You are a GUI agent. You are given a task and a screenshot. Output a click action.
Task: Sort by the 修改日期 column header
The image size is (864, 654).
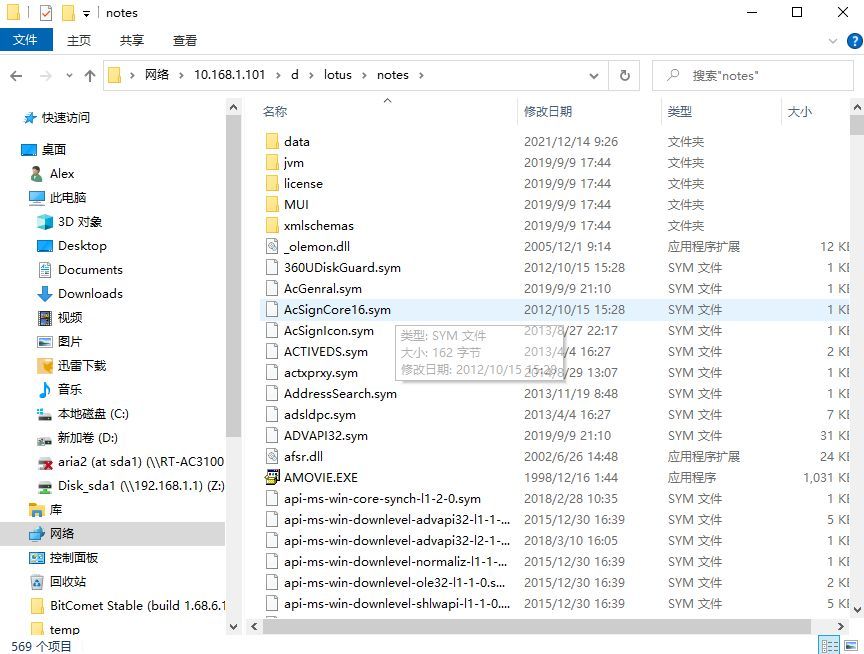point(548,111)
